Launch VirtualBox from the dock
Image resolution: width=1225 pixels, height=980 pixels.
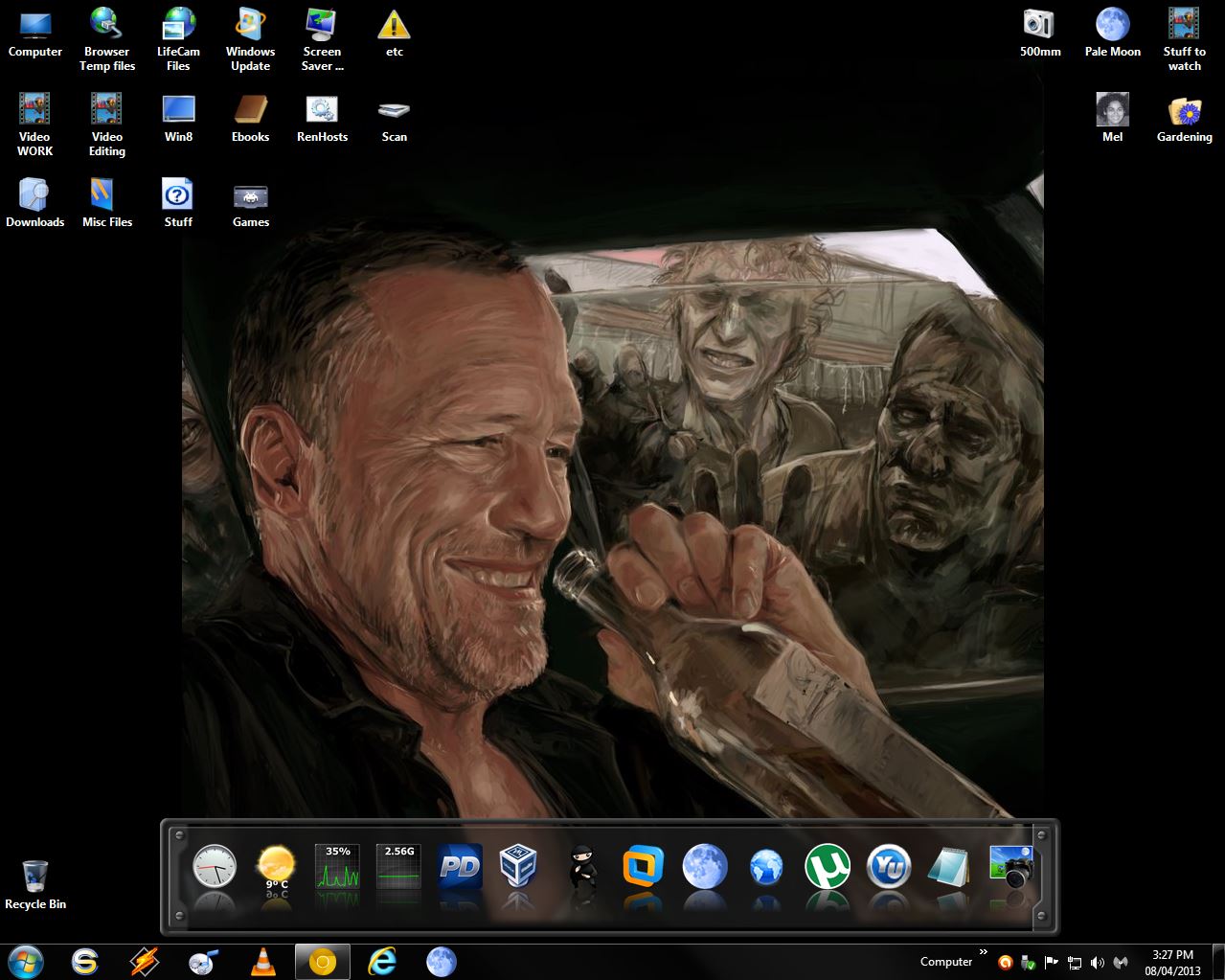pyautogui.click(x=519, y=867)
